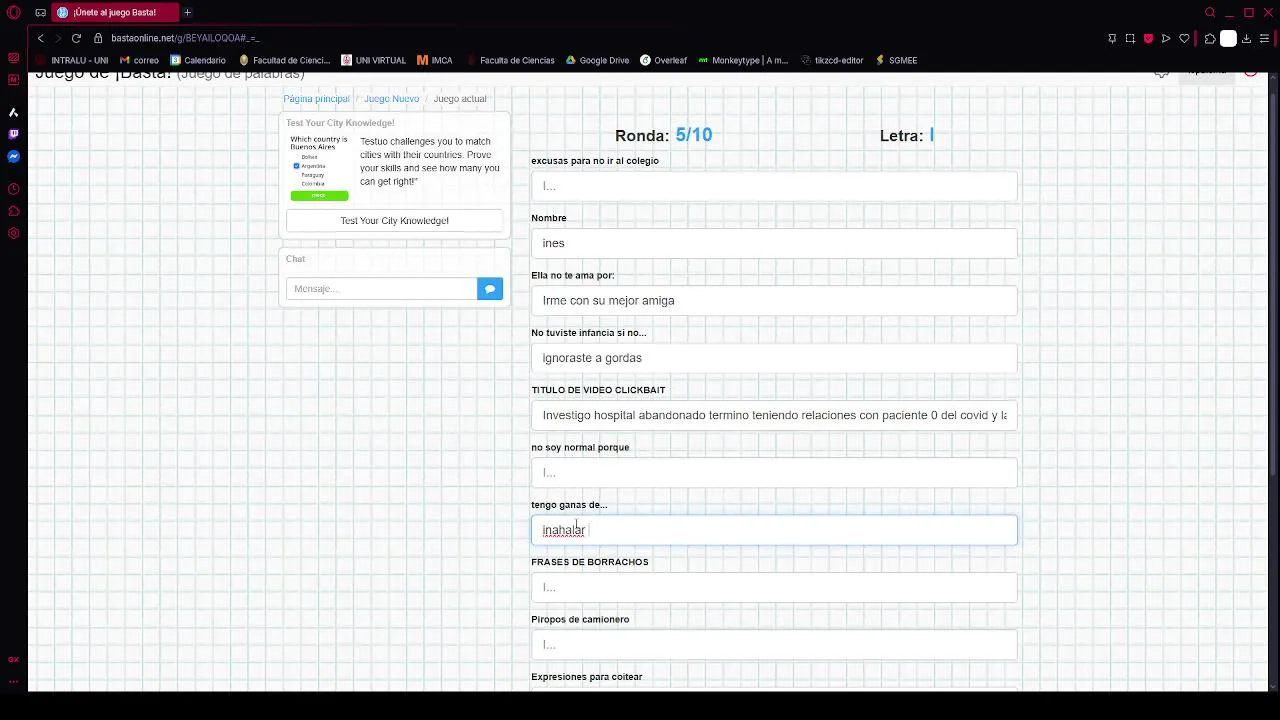Open browser settings gear in the sidebar
Image resolution: width=1280 pixels, height=720 pixels.
coord(13,234)
